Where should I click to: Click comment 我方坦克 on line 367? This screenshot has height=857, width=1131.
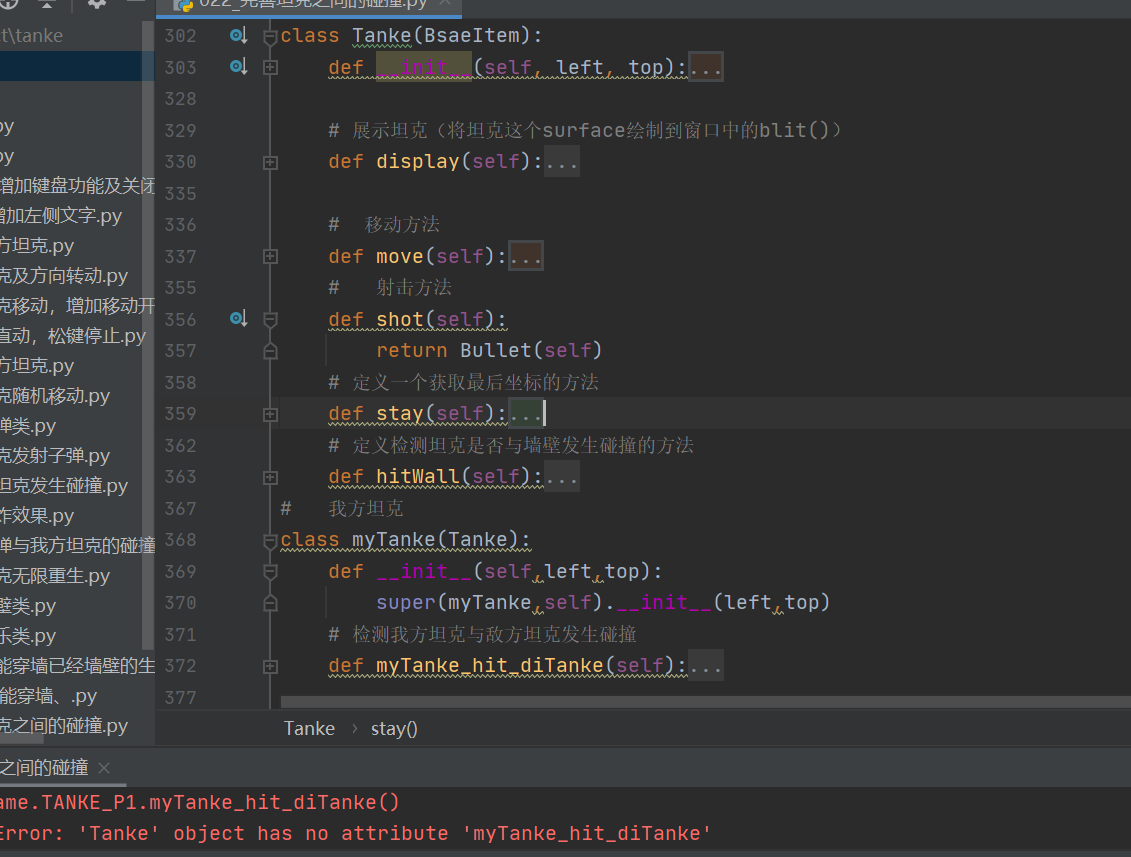(366, 509)
